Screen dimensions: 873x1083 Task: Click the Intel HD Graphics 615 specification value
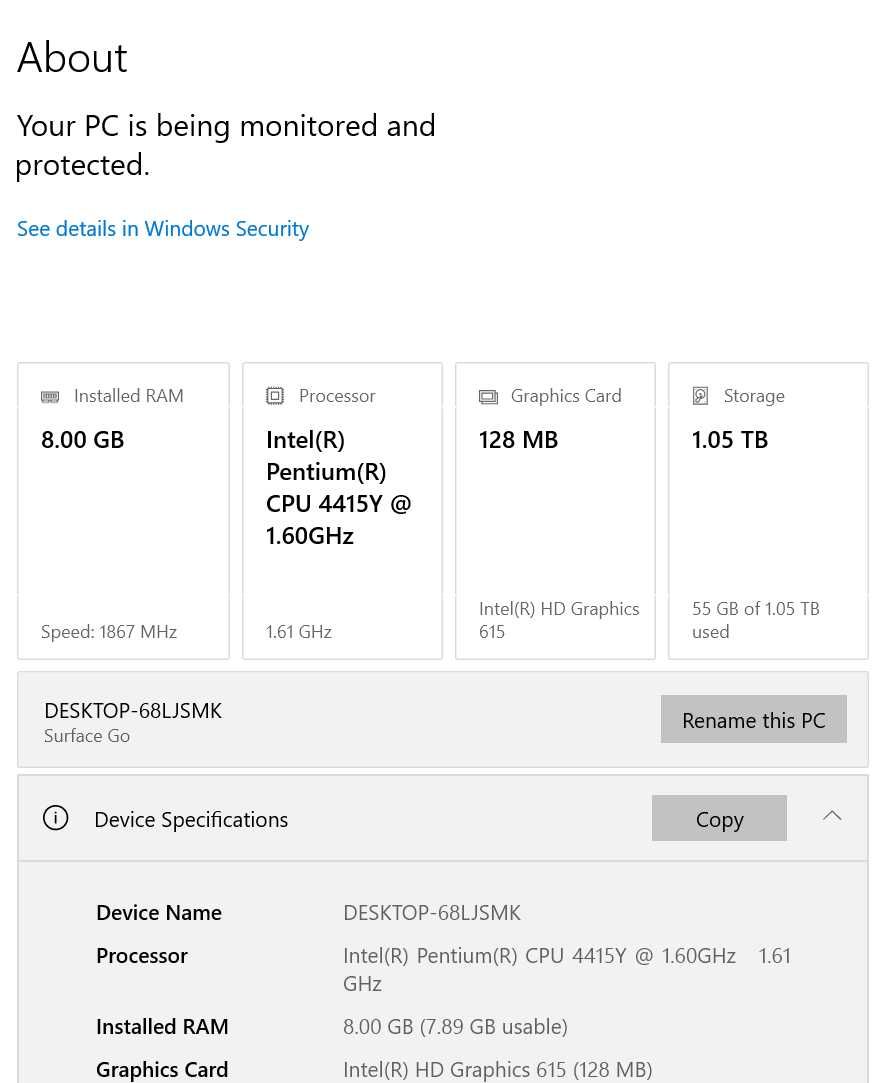click(x=497, y=1069)
